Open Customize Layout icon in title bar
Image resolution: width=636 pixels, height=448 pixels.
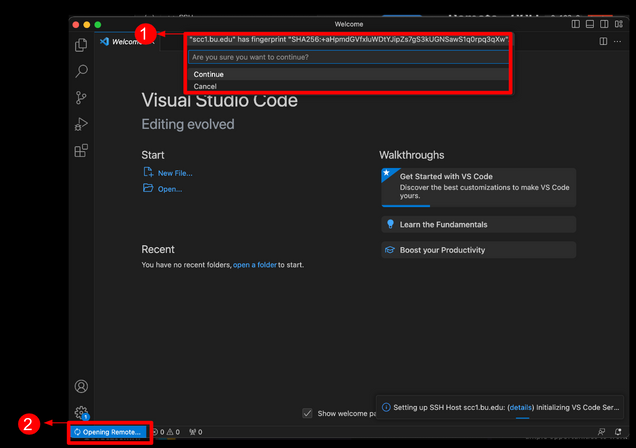pos(619,24)
